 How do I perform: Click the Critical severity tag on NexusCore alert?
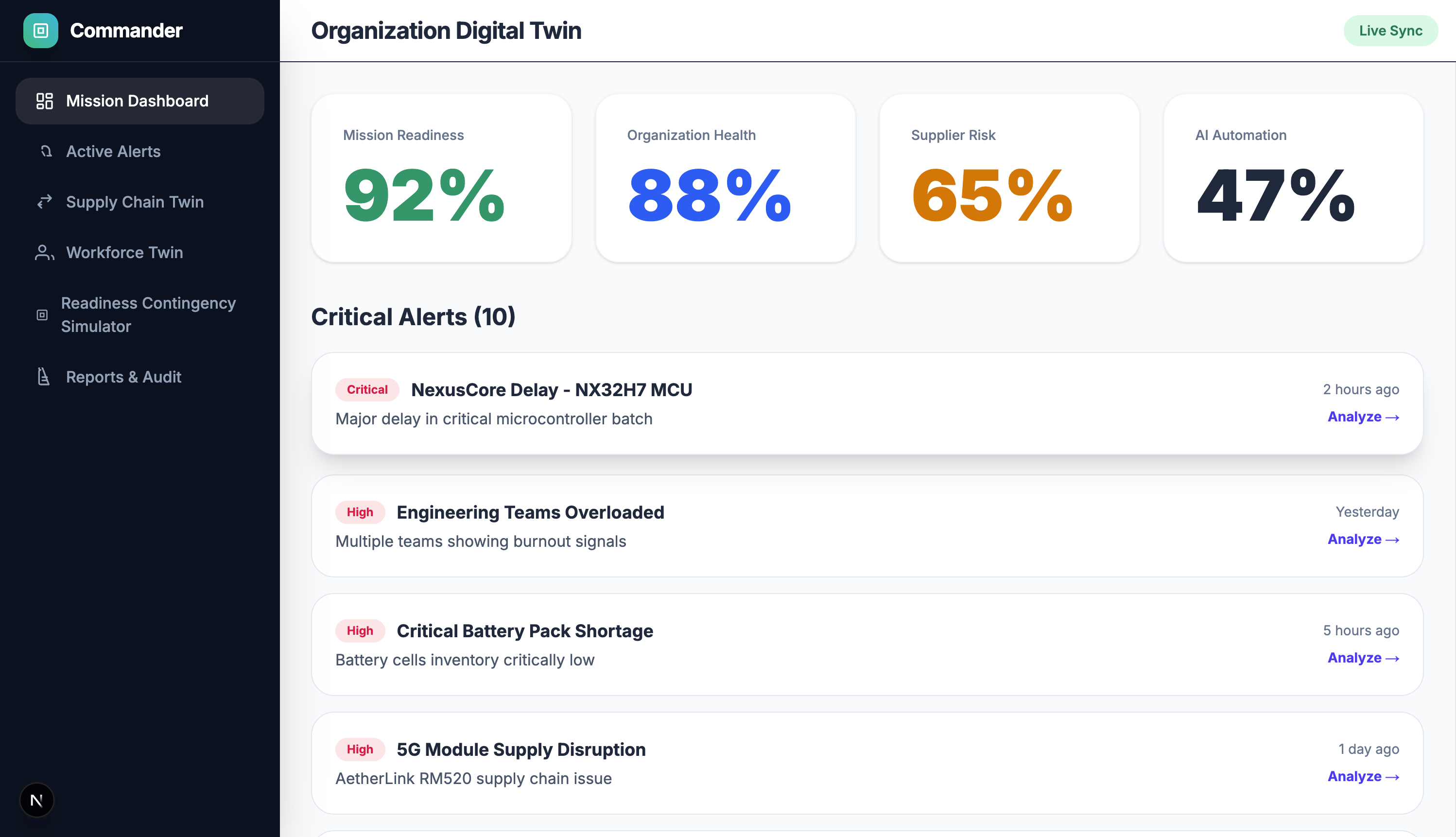coord(367,390)
